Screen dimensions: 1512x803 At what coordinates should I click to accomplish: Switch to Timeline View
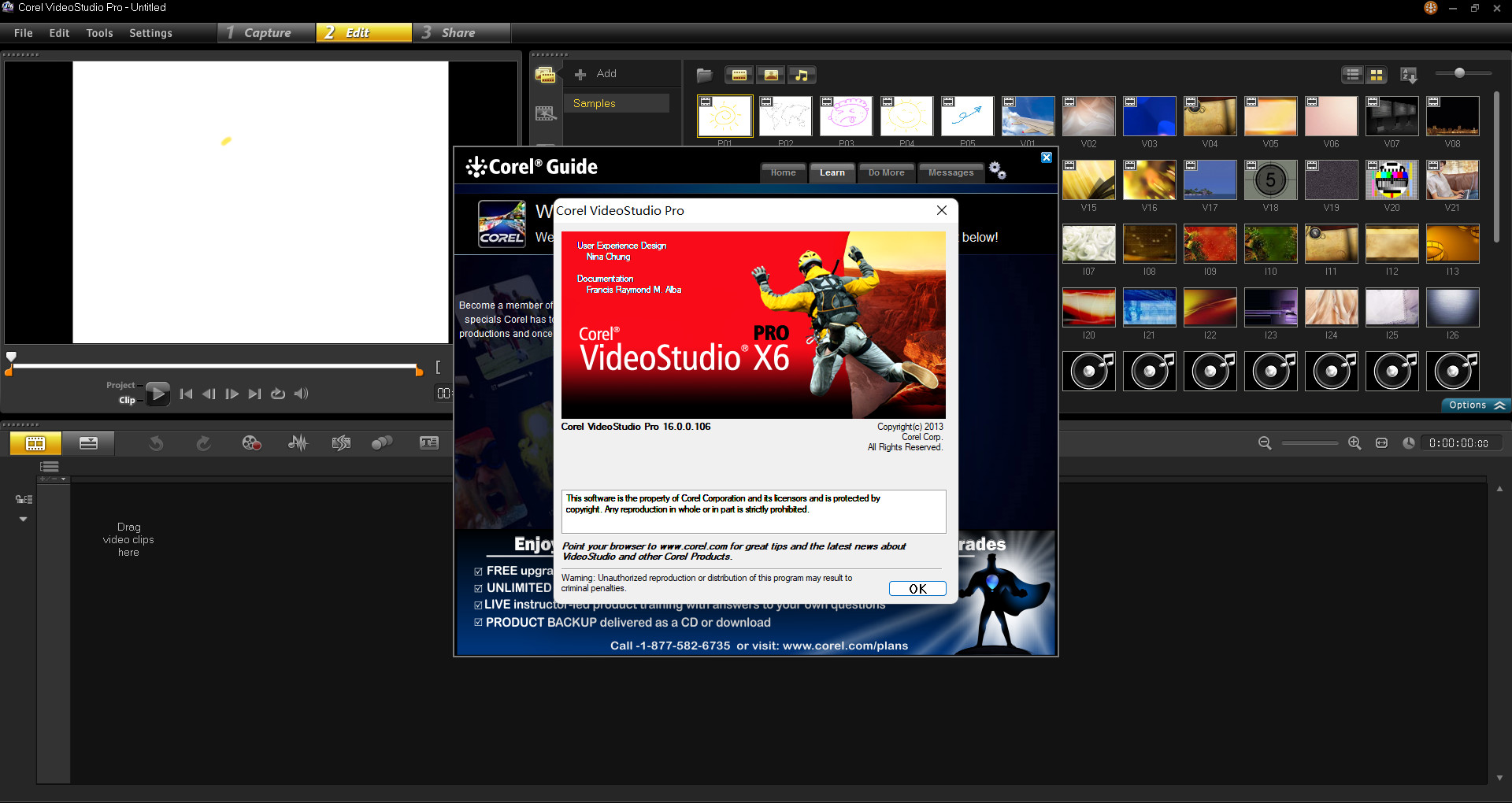click(88, 443)
